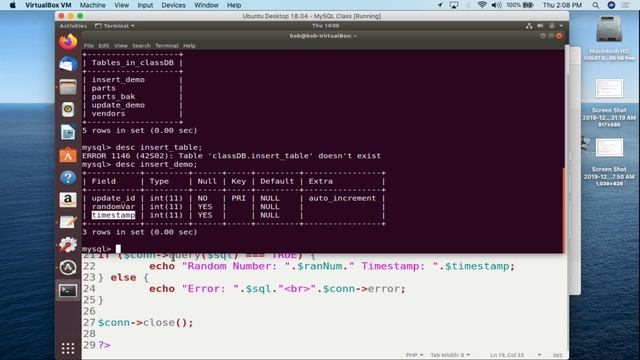640x360 pixels.
Task: Toggle the INS insert mode indicator
Action: [557, 355]
